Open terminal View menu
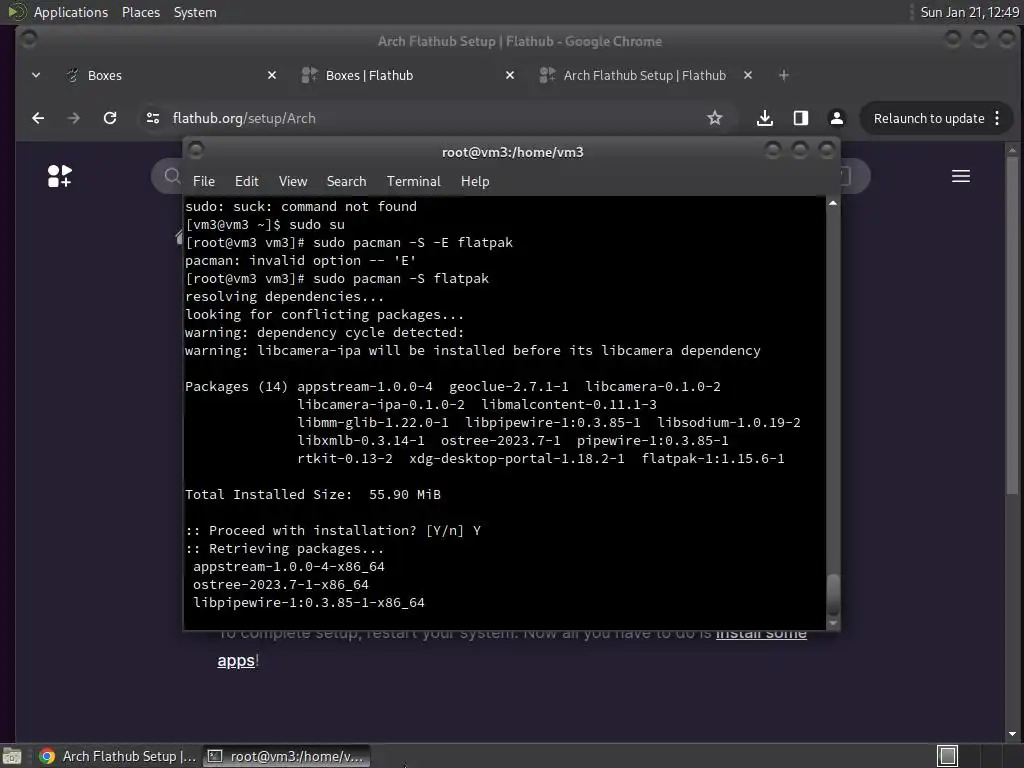1024x768 pixels. 293,181
